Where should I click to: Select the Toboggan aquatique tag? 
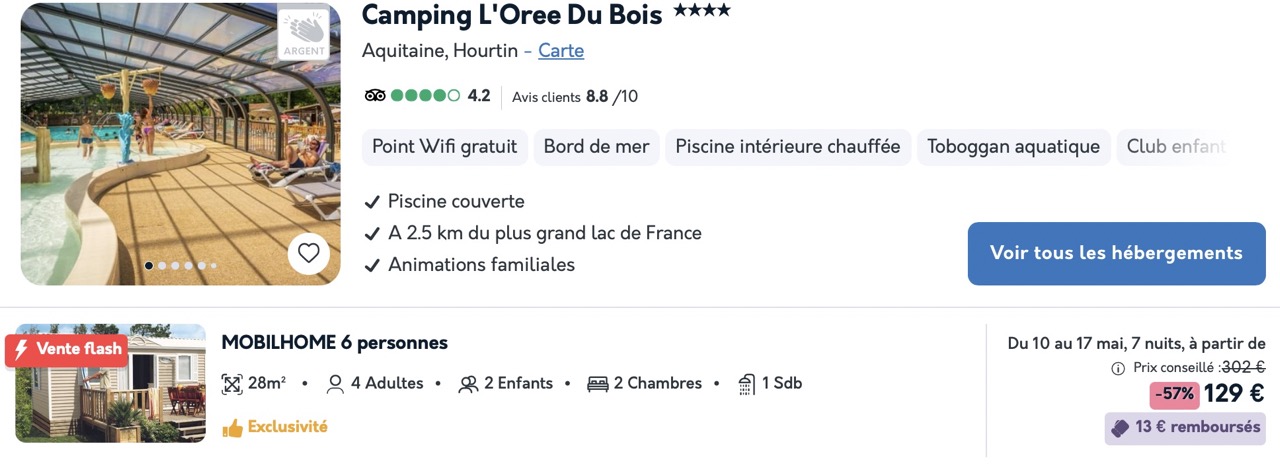pos(1013,147)
